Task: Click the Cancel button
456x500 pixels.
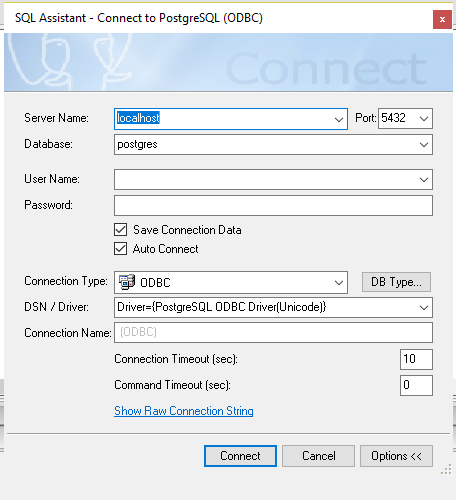Action: (x=318, y=456)
